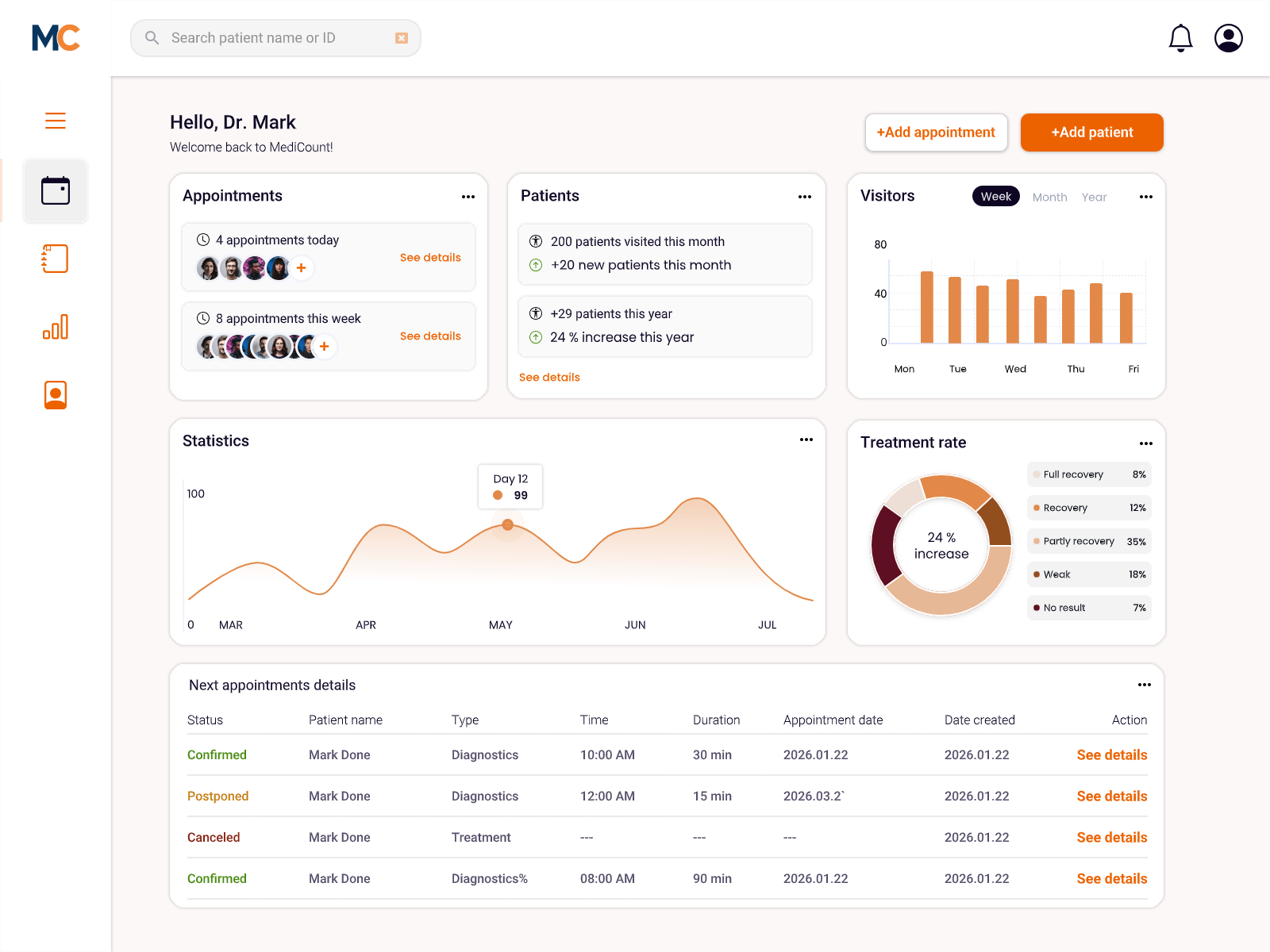Open the Next appointments details options menu

tap(1144, 684)
